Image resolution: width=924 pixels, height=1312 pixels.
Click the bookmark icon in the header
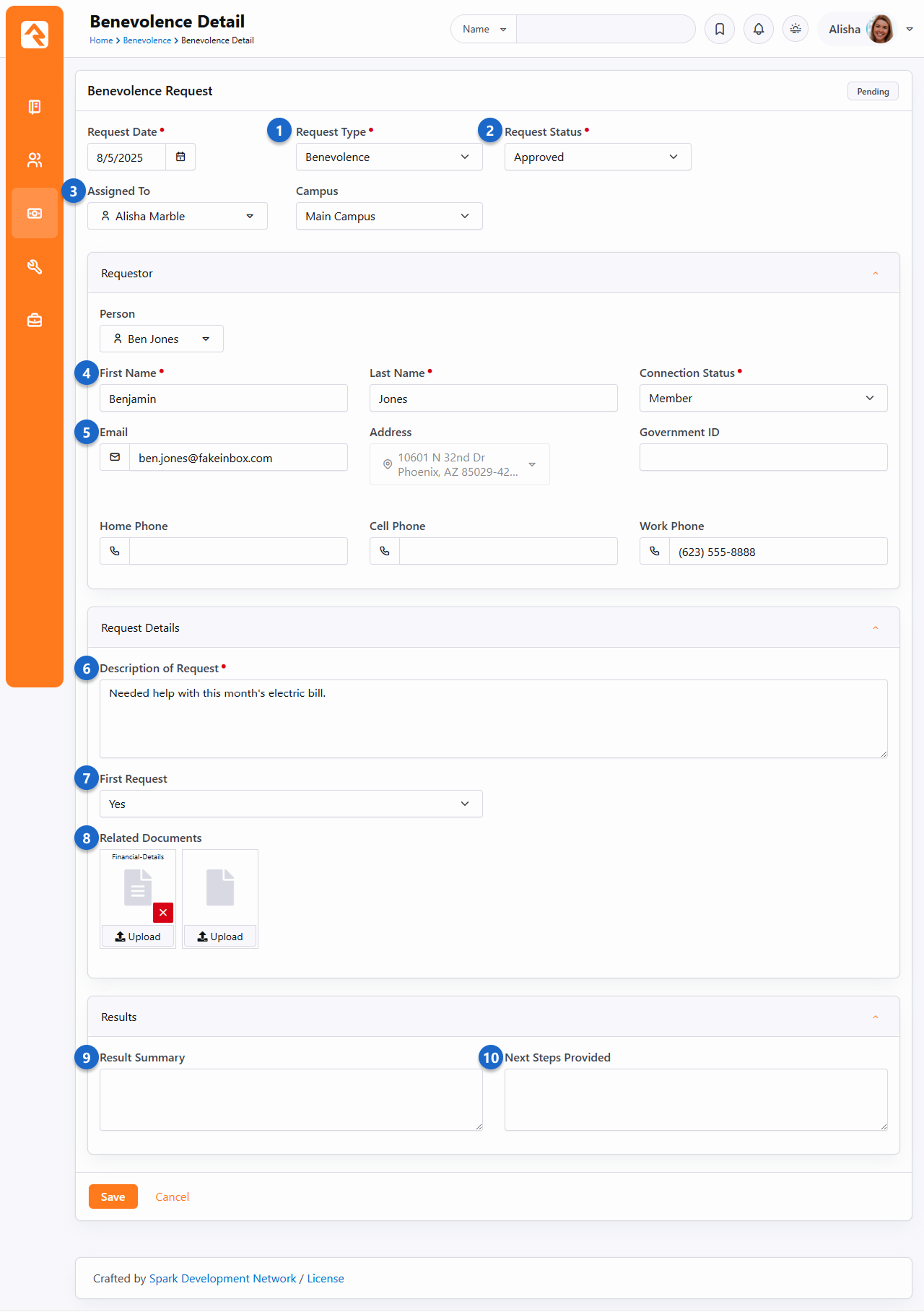719,29
